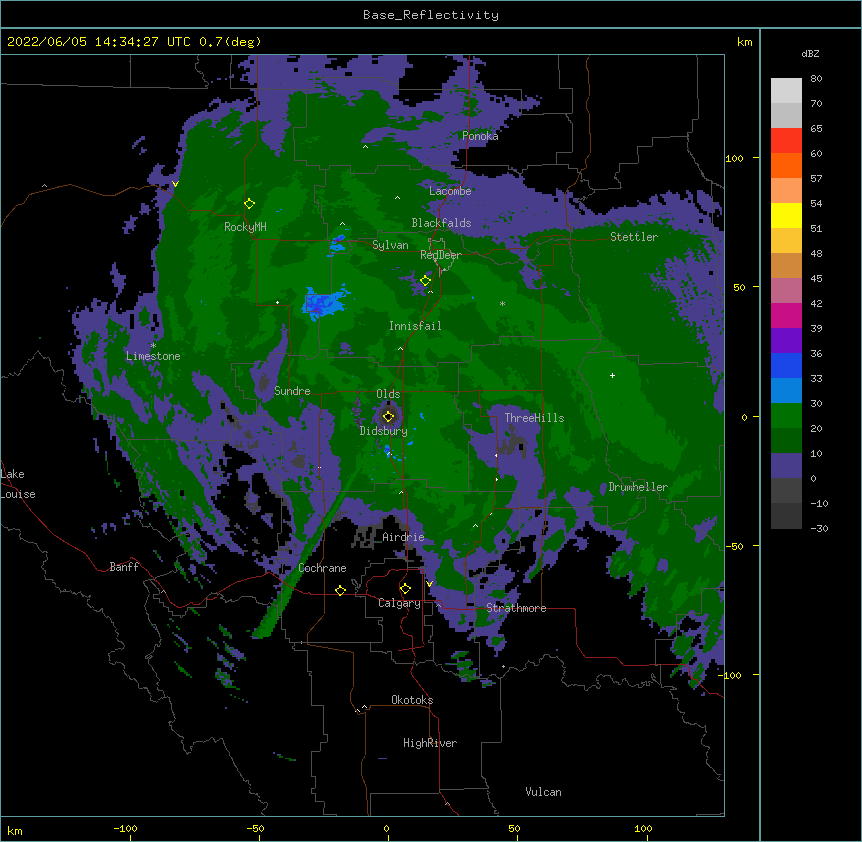Click the asterisk marker above Limestone label
Viewport: 862px width, 842px height.
153,346
